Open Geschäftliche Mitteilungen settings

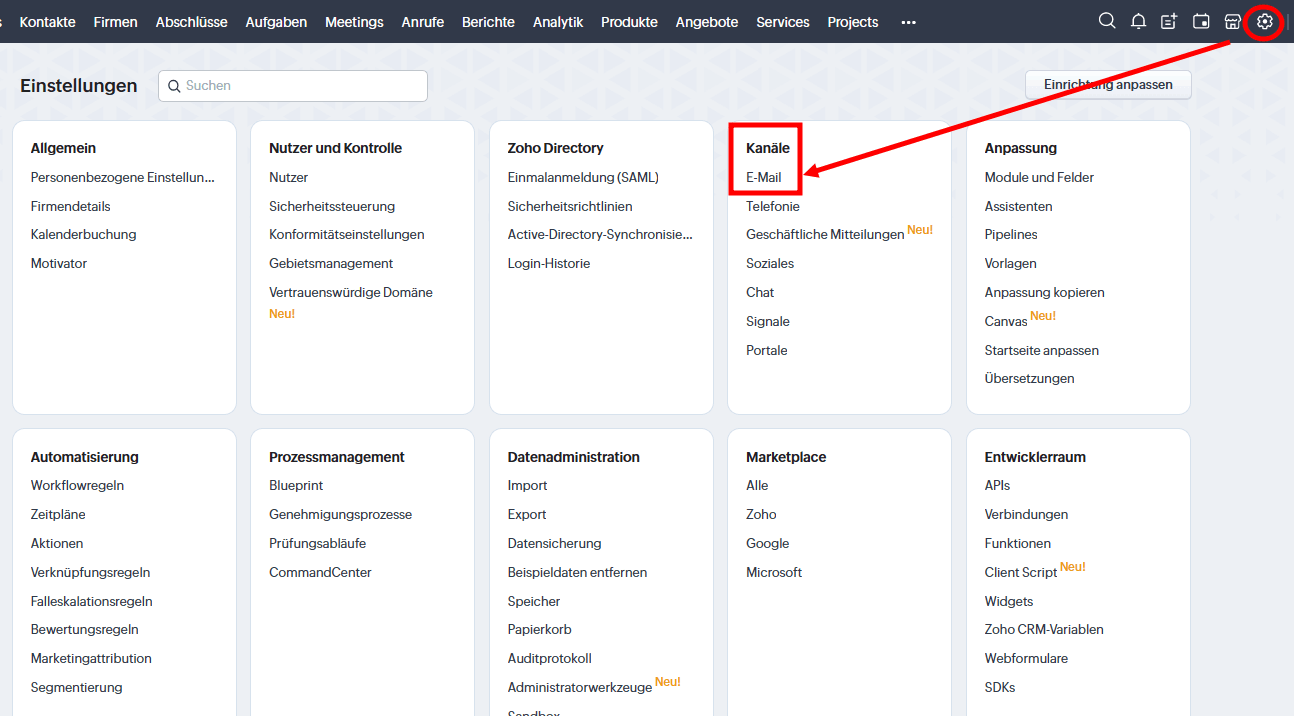(825, 235)
